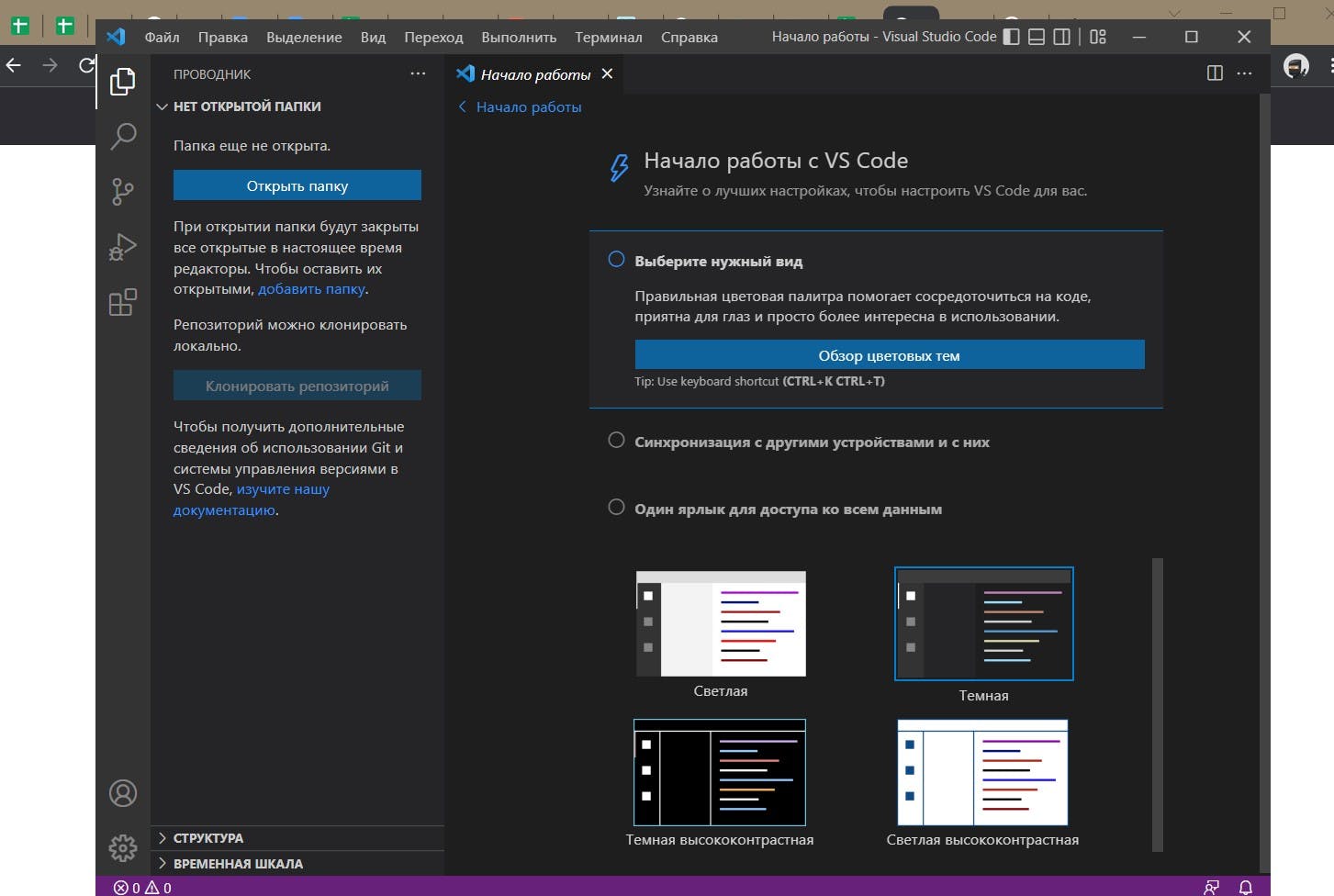
Task: Click the Клонировать репозиторий button
Action: click(x=297, y=386)
